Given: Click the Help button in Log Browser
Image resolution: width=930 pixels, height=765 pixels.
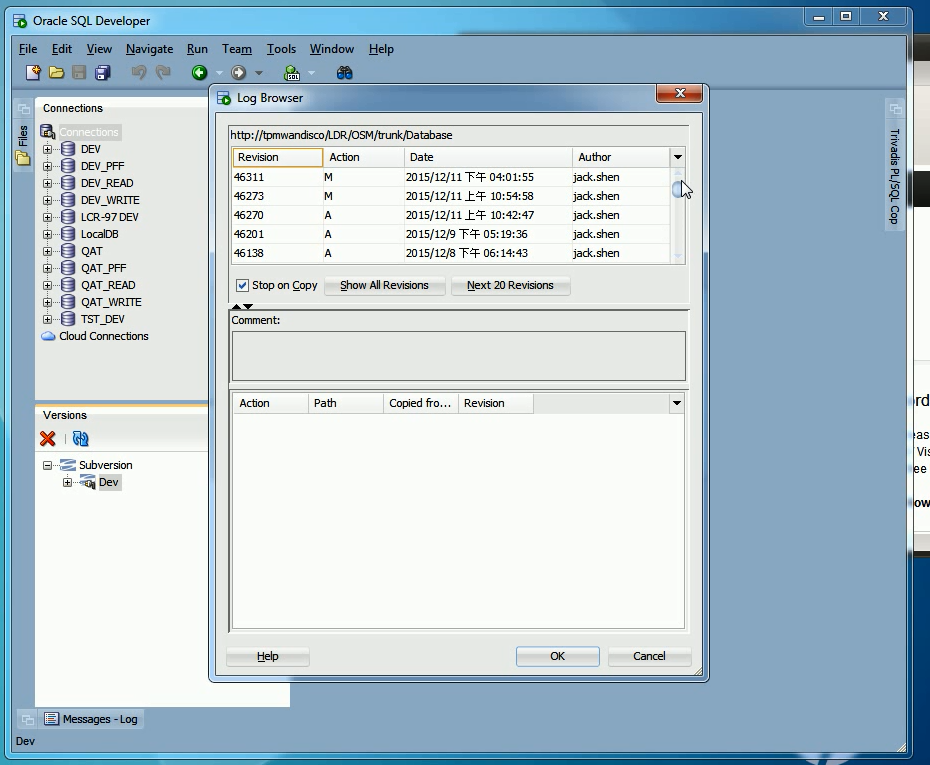Looking at the screenshot, I should 267,656.
